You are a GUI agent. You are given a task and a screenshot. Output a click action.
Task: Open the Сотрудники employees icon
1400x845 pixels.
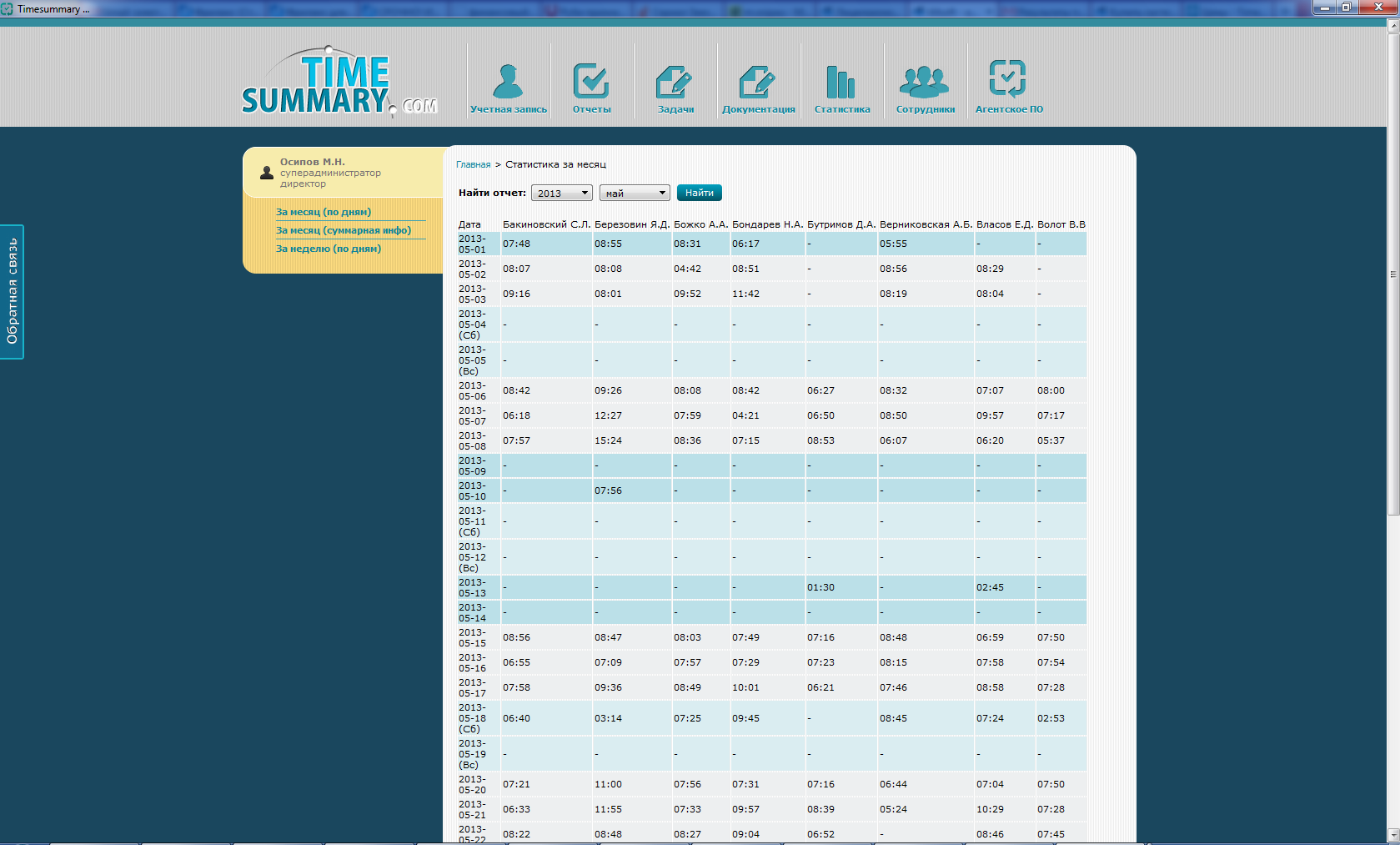[925, 83]
